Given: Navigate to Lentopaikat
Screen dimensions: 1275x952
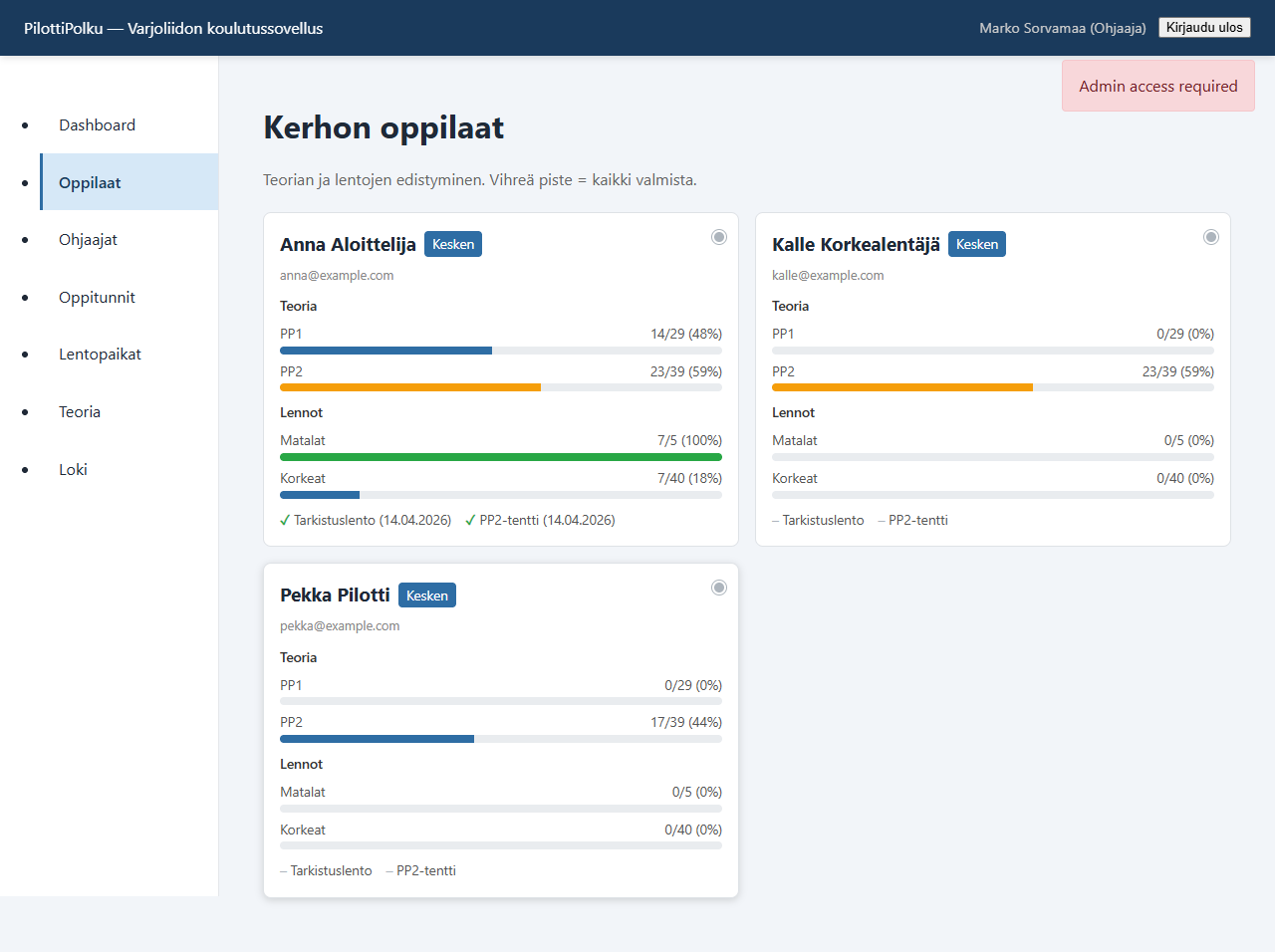Looking at the screenshot, I should coord(100,354).
